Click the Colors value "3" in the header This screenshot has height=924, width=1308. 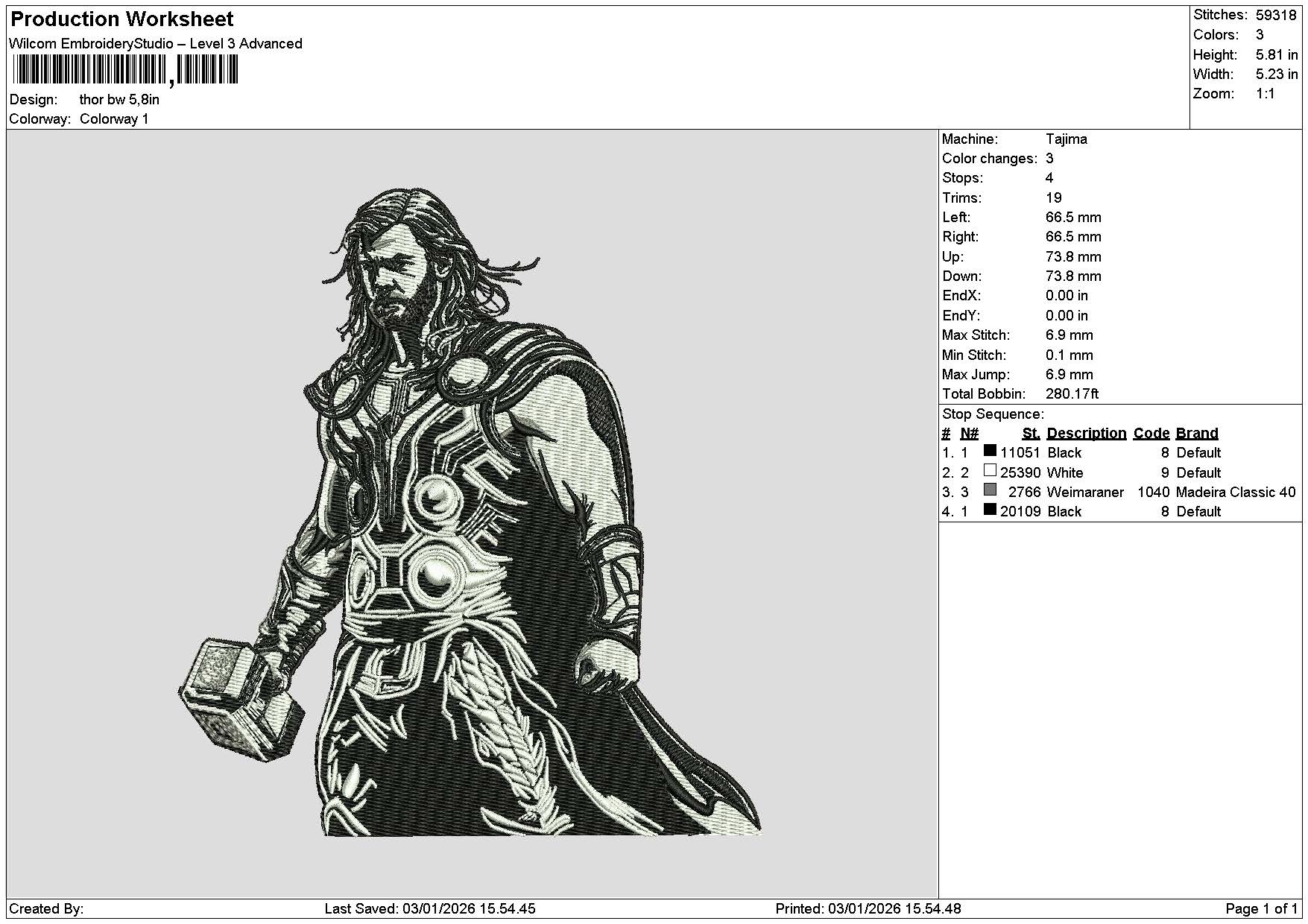[x=1260, y=35]
